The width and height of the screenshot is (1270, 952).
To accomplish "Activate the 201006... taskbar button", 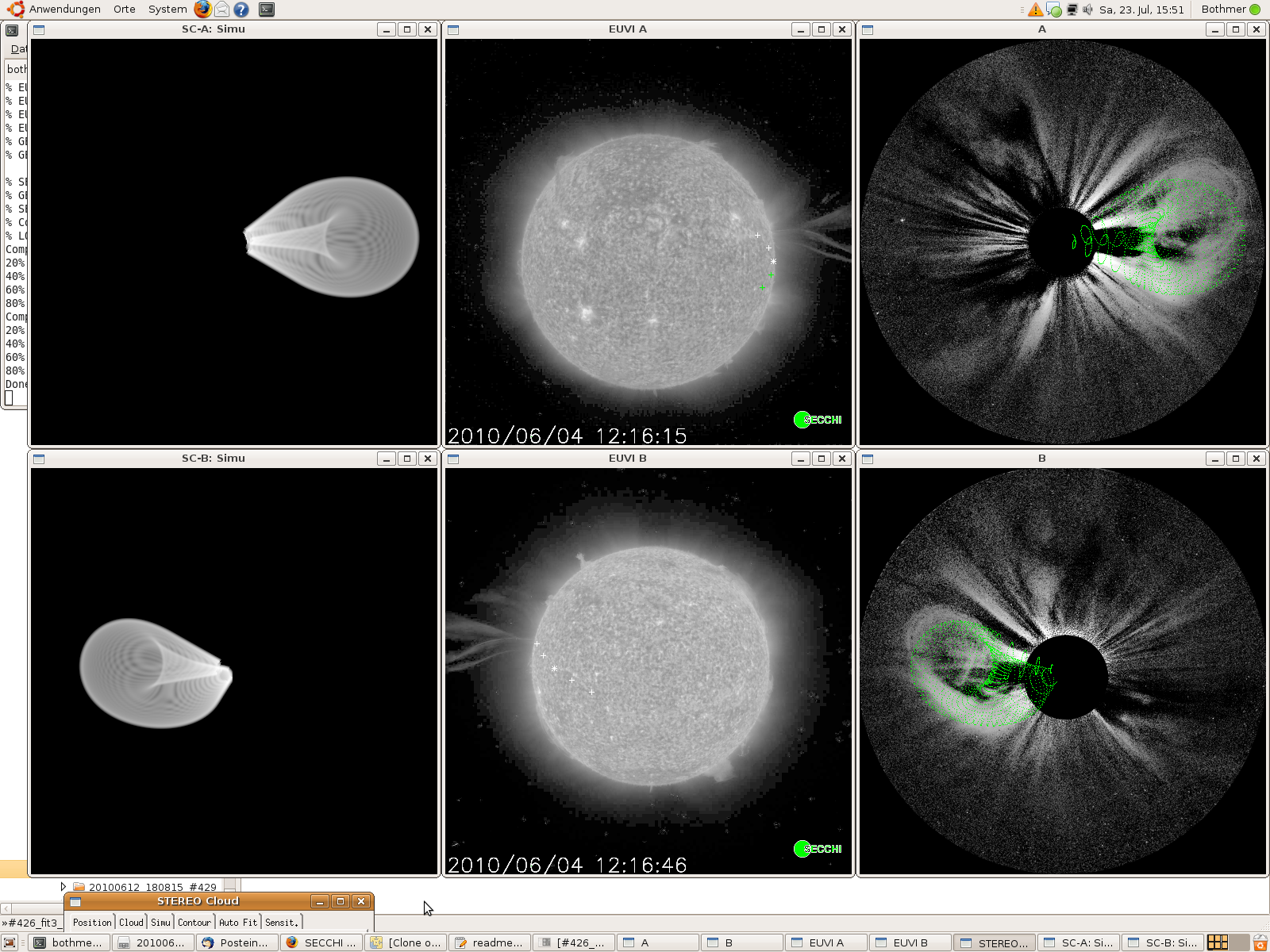I will click(x=153, y=942).
